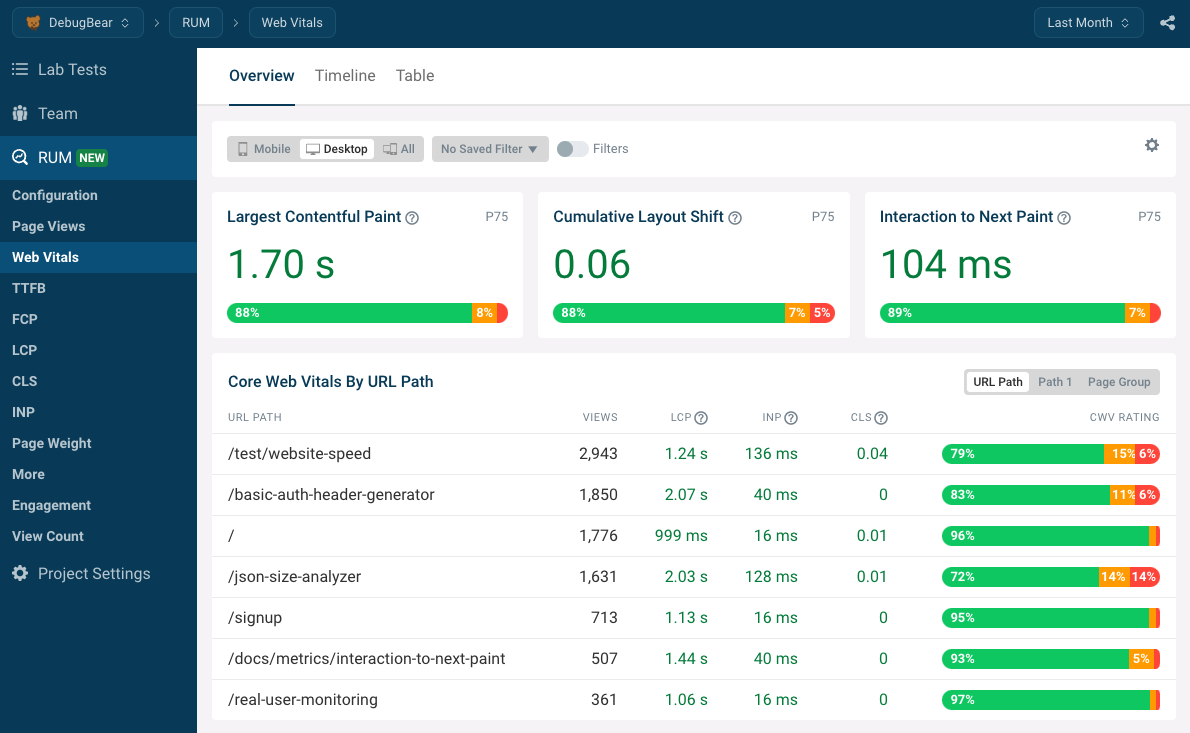Screen dimensions: 1190x733
Task: Click the LCP column help icon
Action: (x=700, y=417)
